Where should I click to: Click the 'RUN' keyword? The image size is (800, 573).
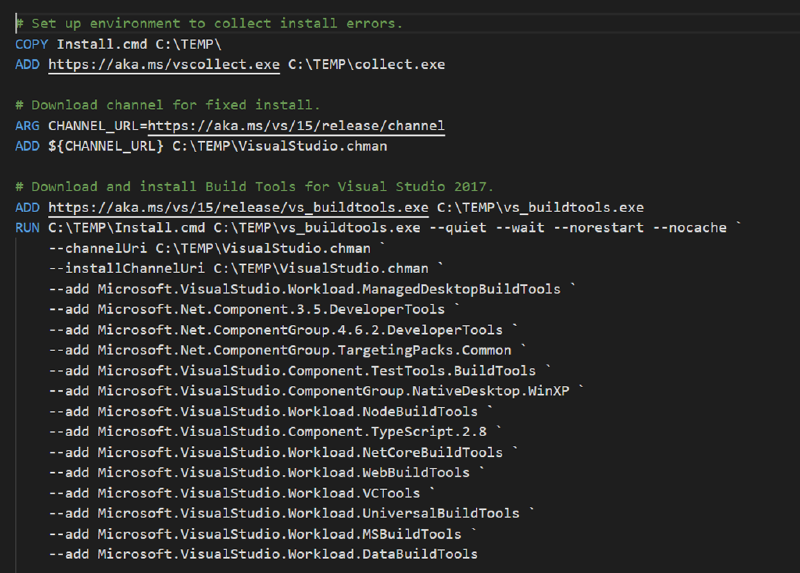28,228
